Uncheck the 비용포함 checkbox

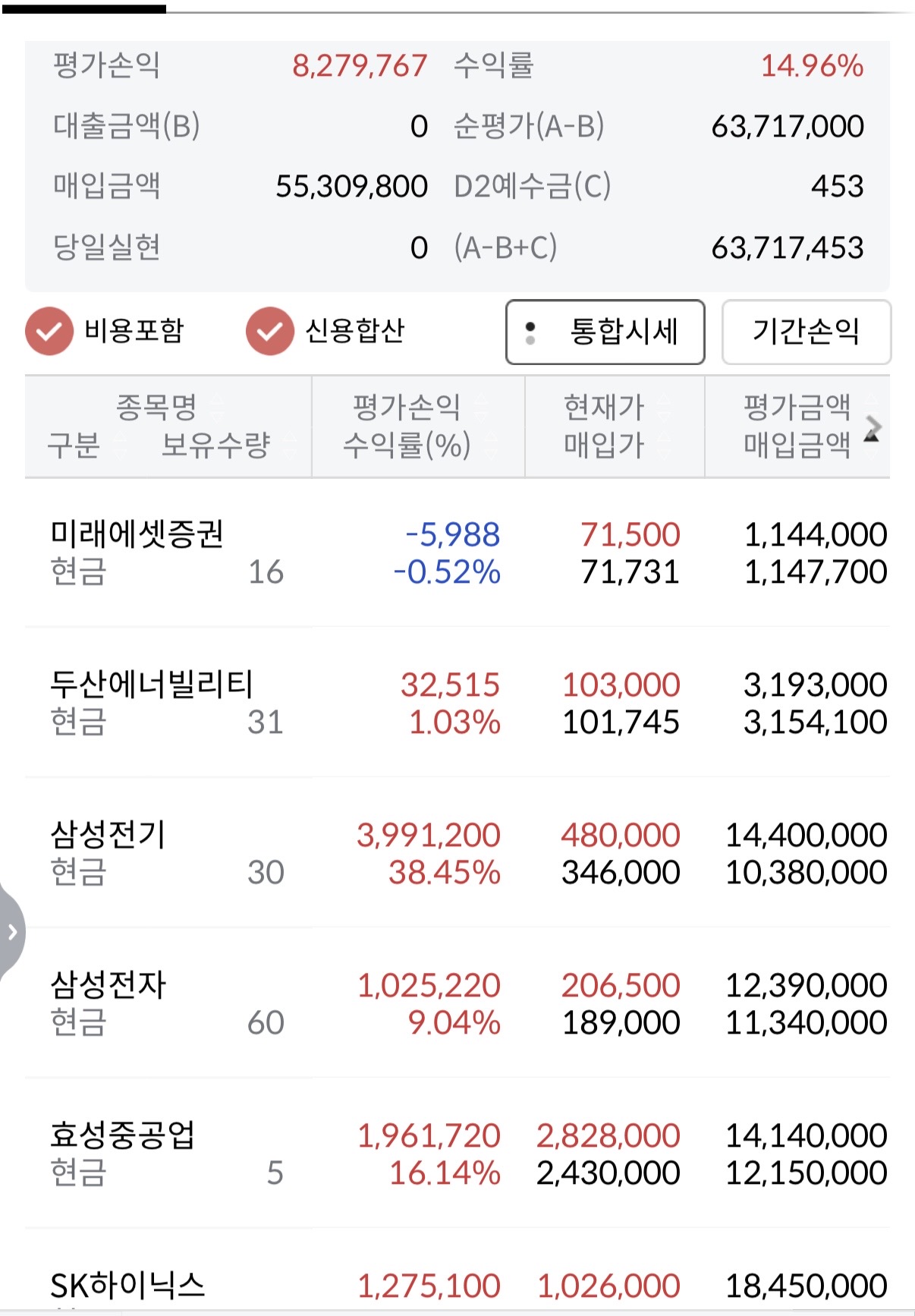pyautogui.click(x=49, y=331)
